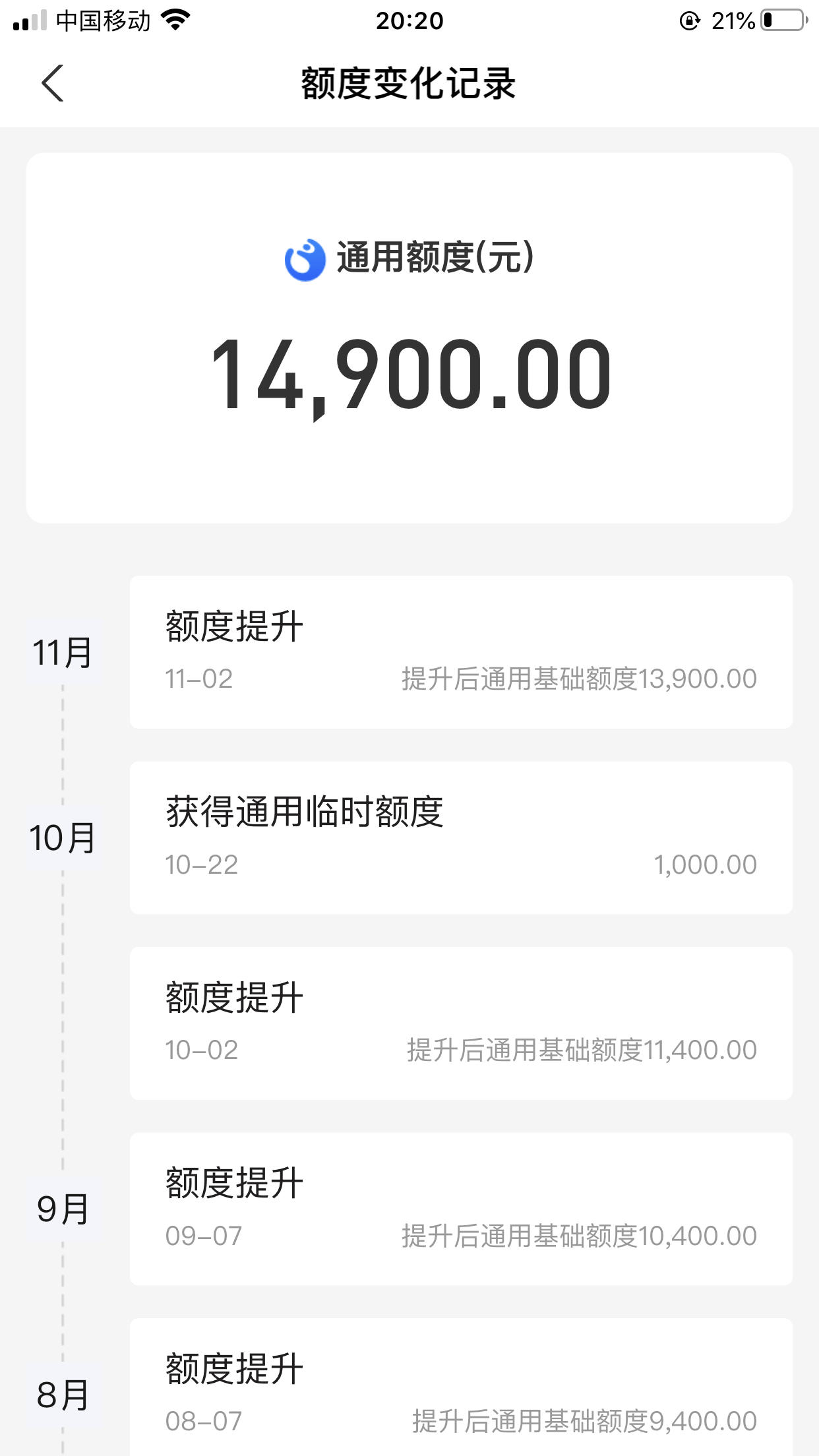Image resolution: width=819 pixels, height=1456 pixels.
Task: Select the 9月 timeline marker
Action: [x=63, y=1209]
